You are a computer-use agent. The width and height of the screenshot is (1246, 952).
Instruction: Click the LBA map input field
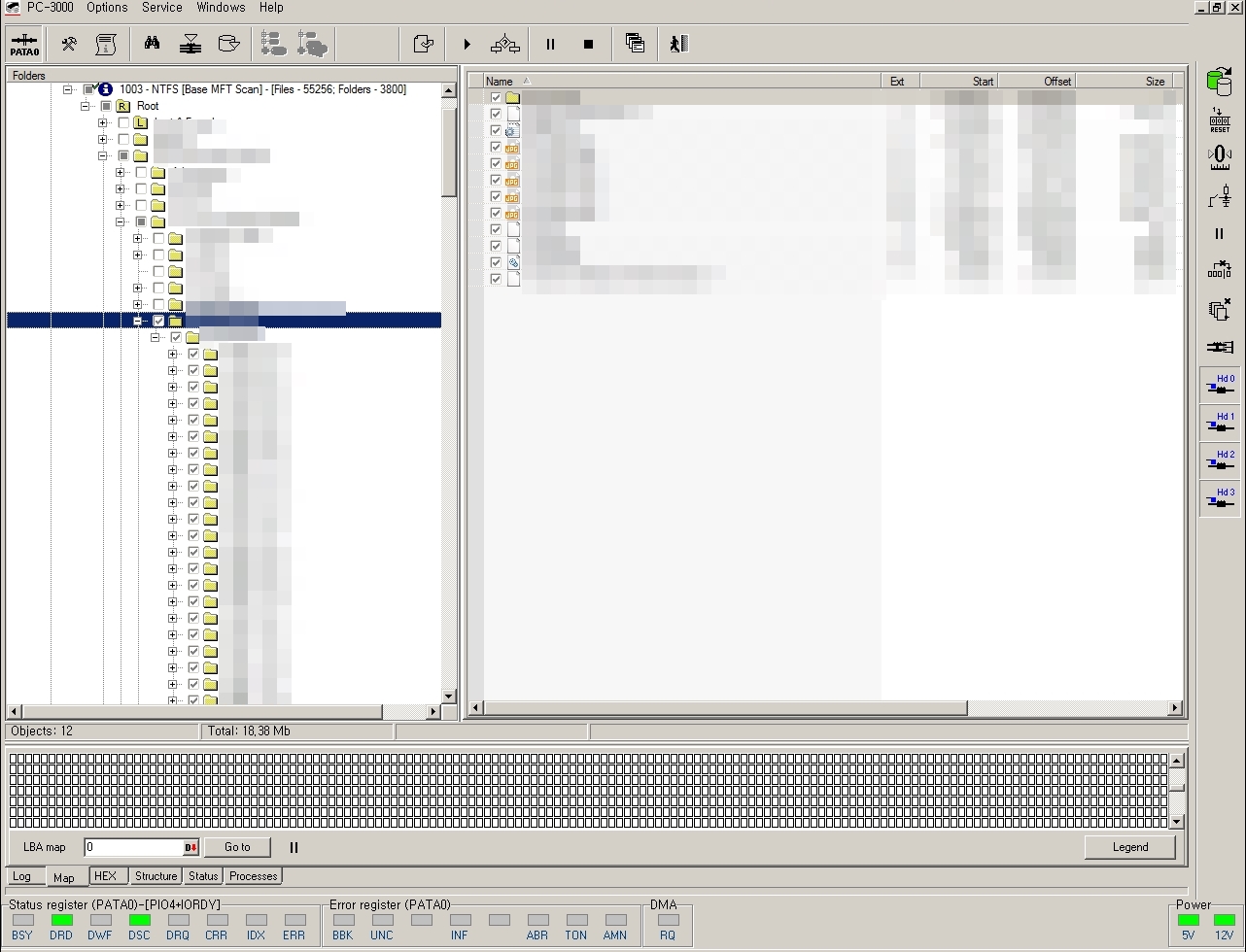(x=133, y=847)
